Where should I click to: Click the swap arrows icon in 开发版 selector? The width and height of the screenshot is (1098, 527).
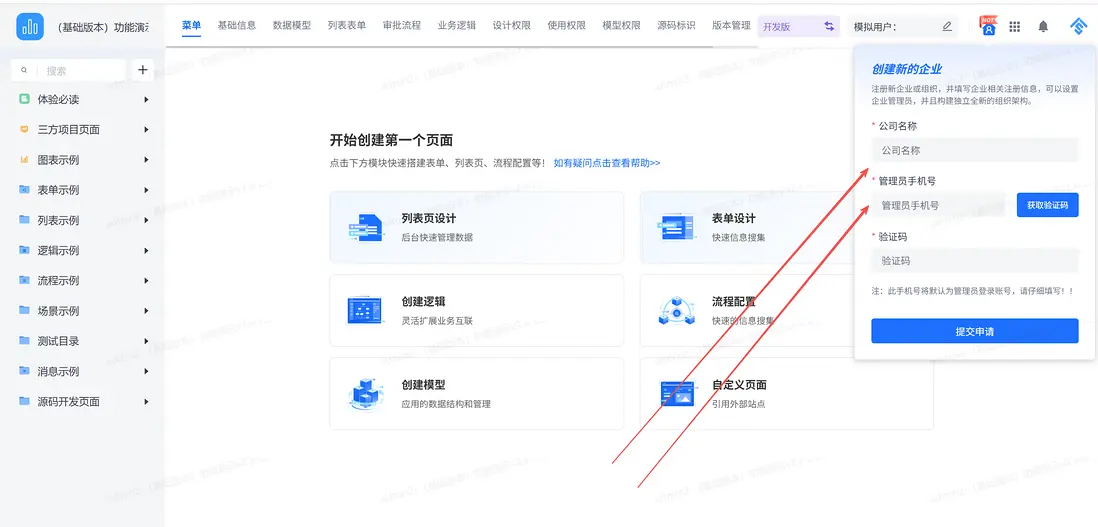coord(829,27)
